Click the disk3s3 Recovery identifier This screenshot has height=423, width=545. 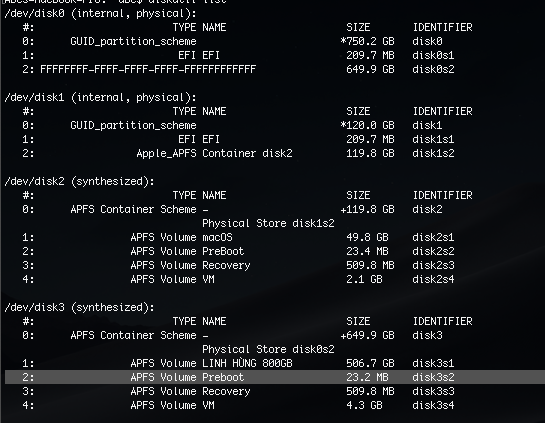tap(433, 391)
